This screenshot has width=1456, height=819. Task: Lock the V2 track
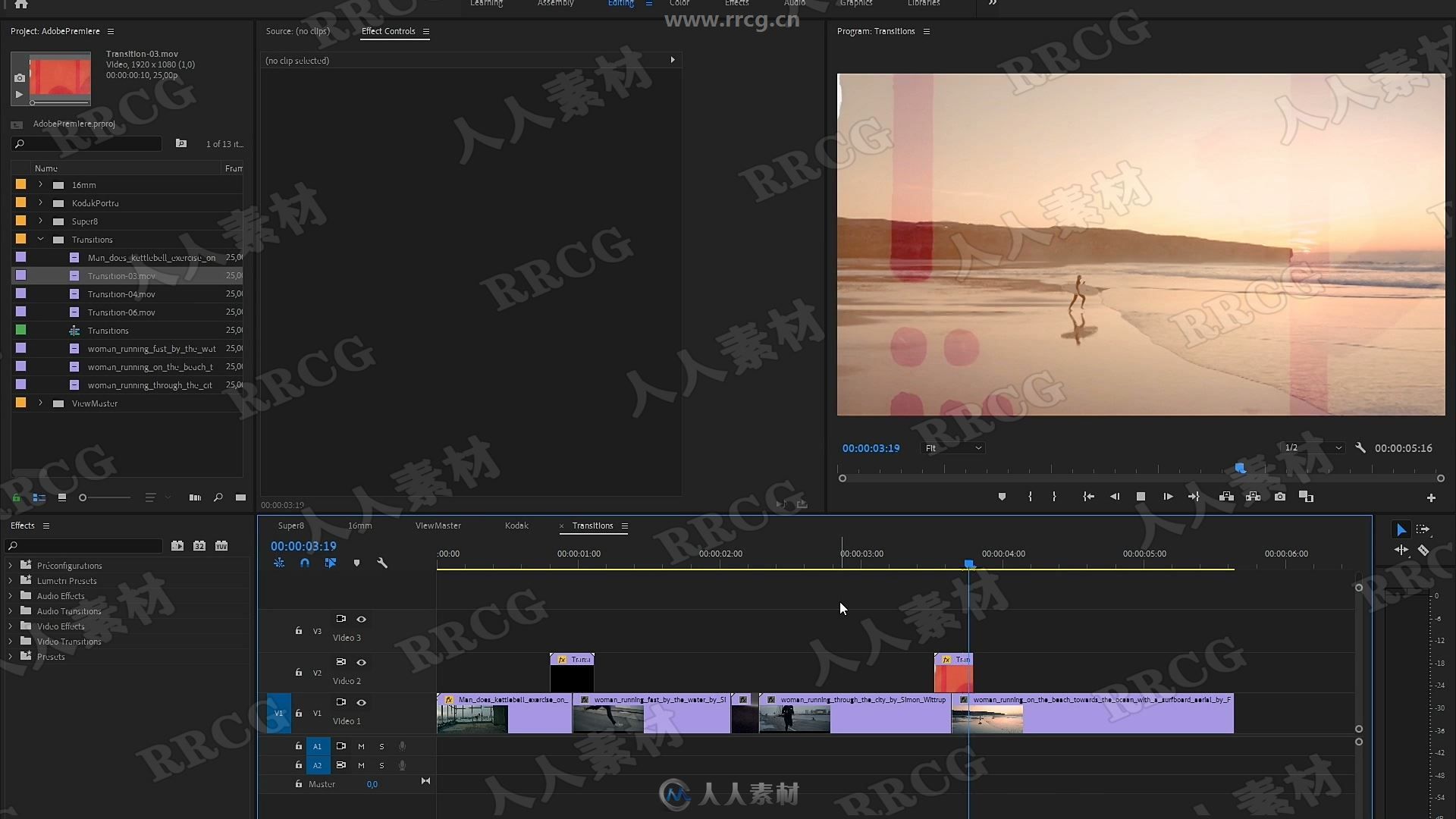[x=299, y=672]
